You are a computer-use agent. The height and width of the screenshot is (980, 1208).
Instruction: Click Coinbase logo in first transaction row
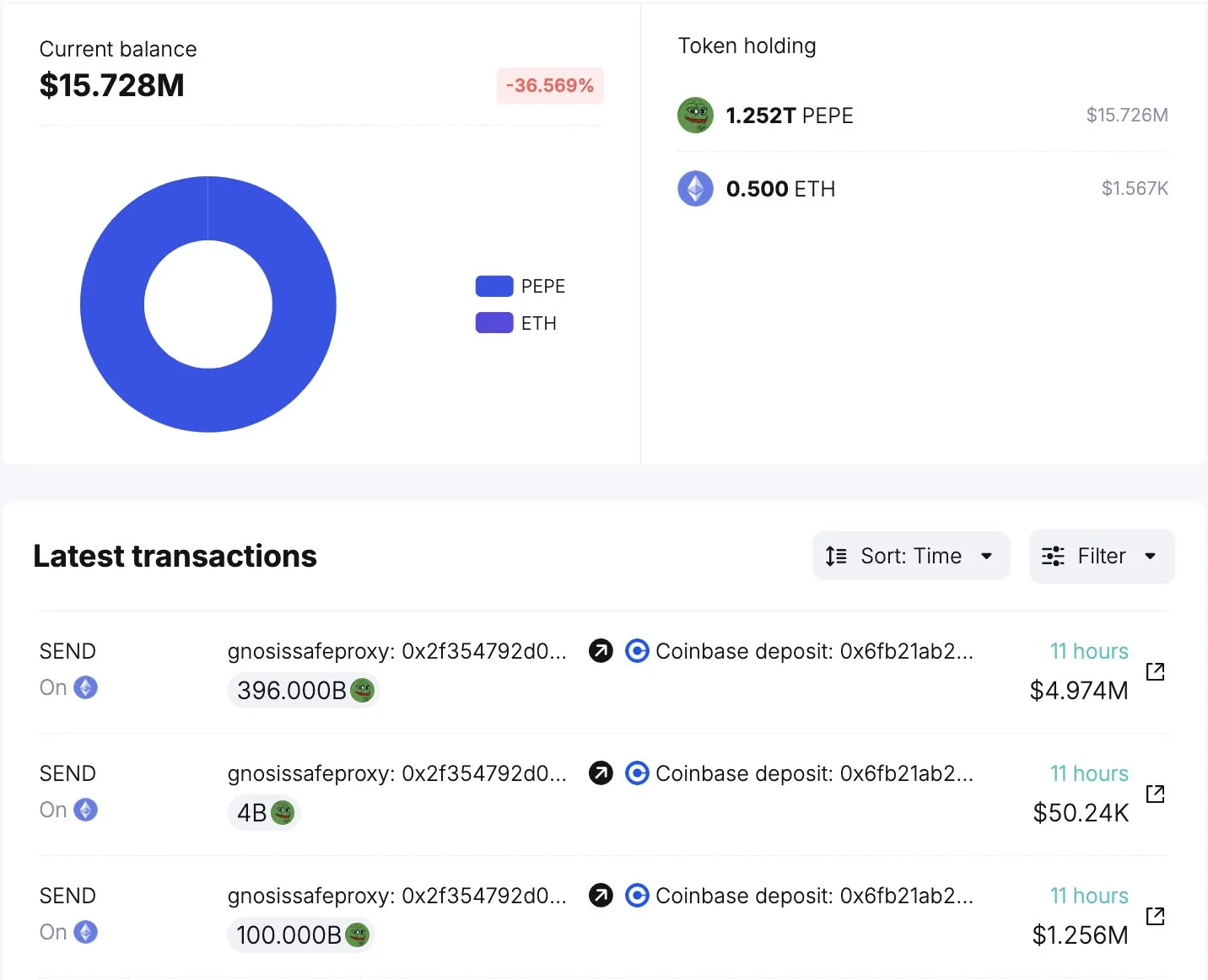[637, 651]
